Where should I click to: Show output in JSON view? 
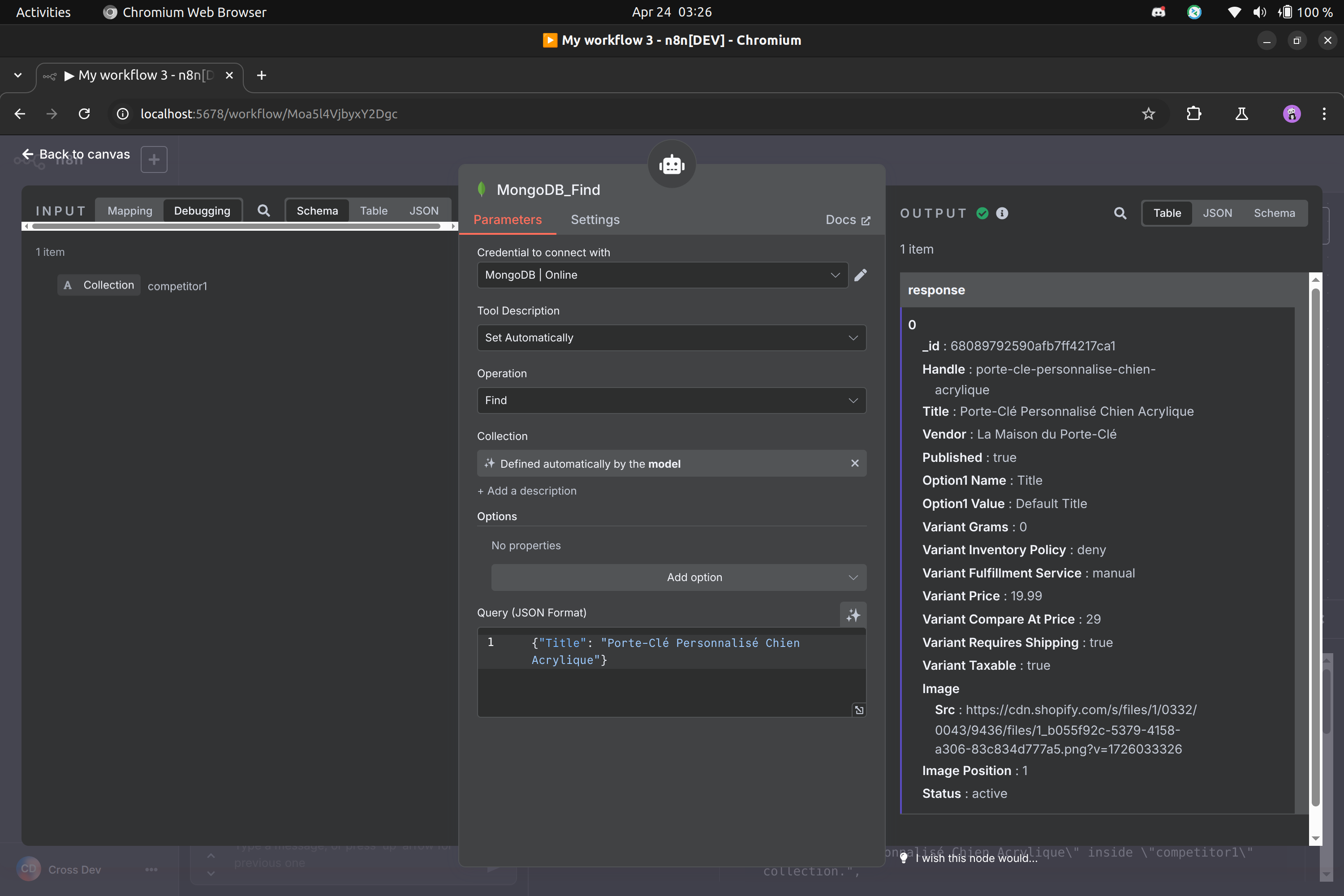tap(1217, 213)
